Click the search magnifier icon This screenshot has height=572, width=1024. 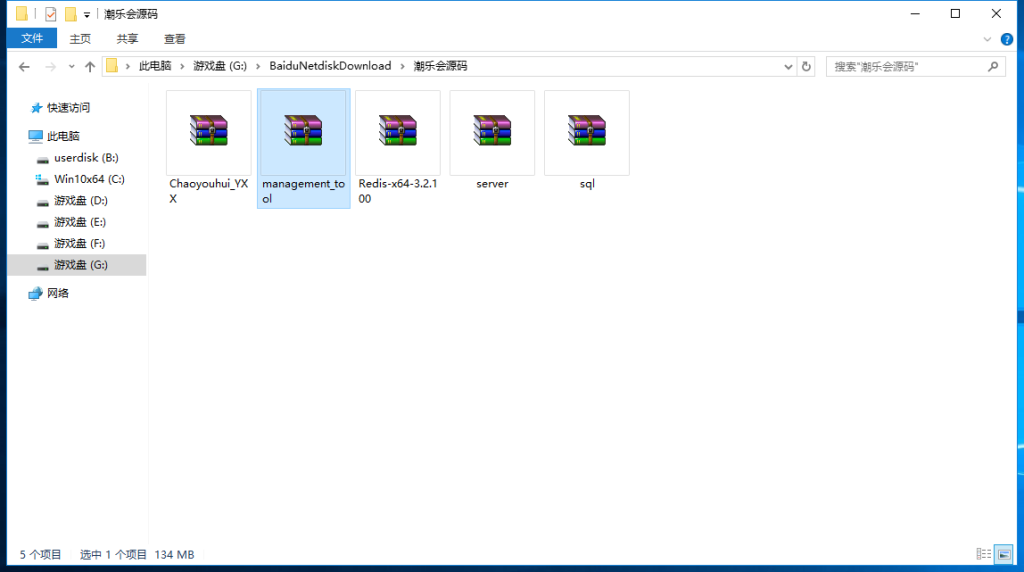tap(993, 67)
